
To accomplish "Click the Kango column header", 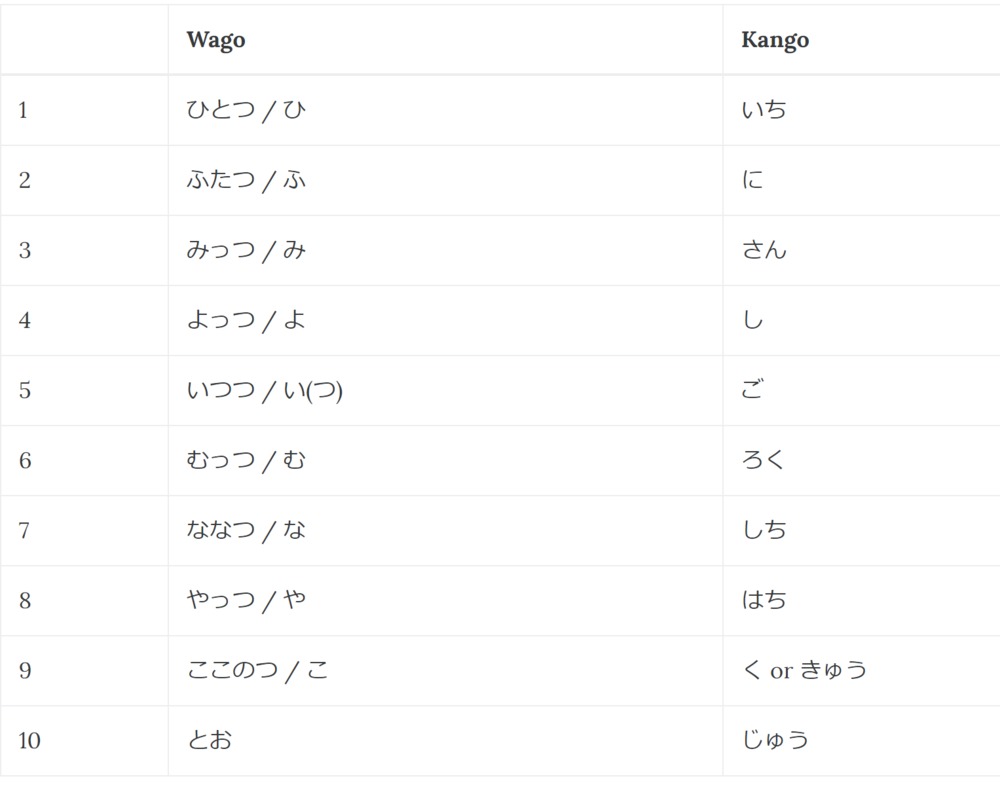I will 775,40.
